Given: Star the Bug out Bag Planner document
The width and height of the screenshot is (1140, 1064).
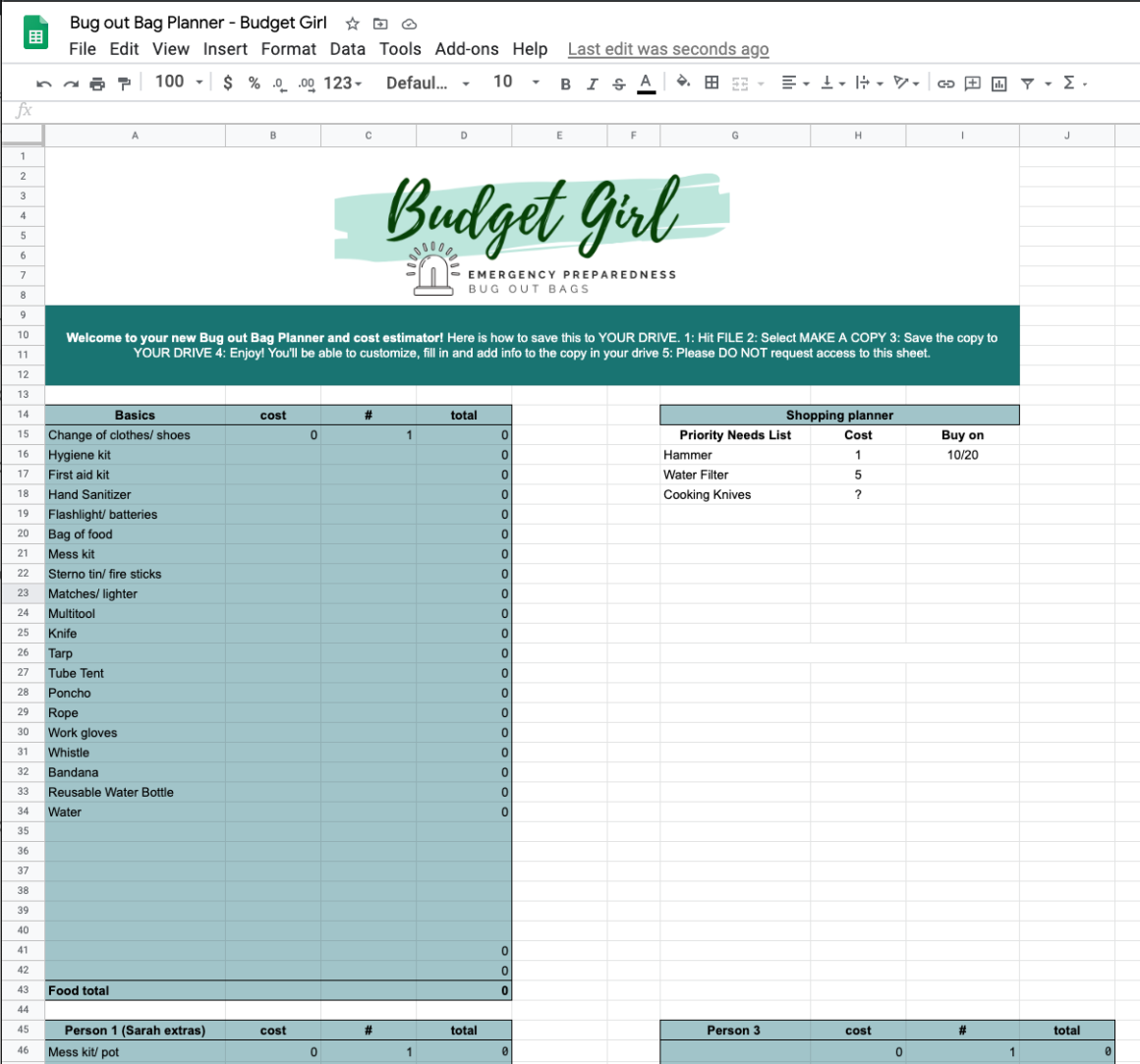Looking at the screenshot, I should click(353, 24).
